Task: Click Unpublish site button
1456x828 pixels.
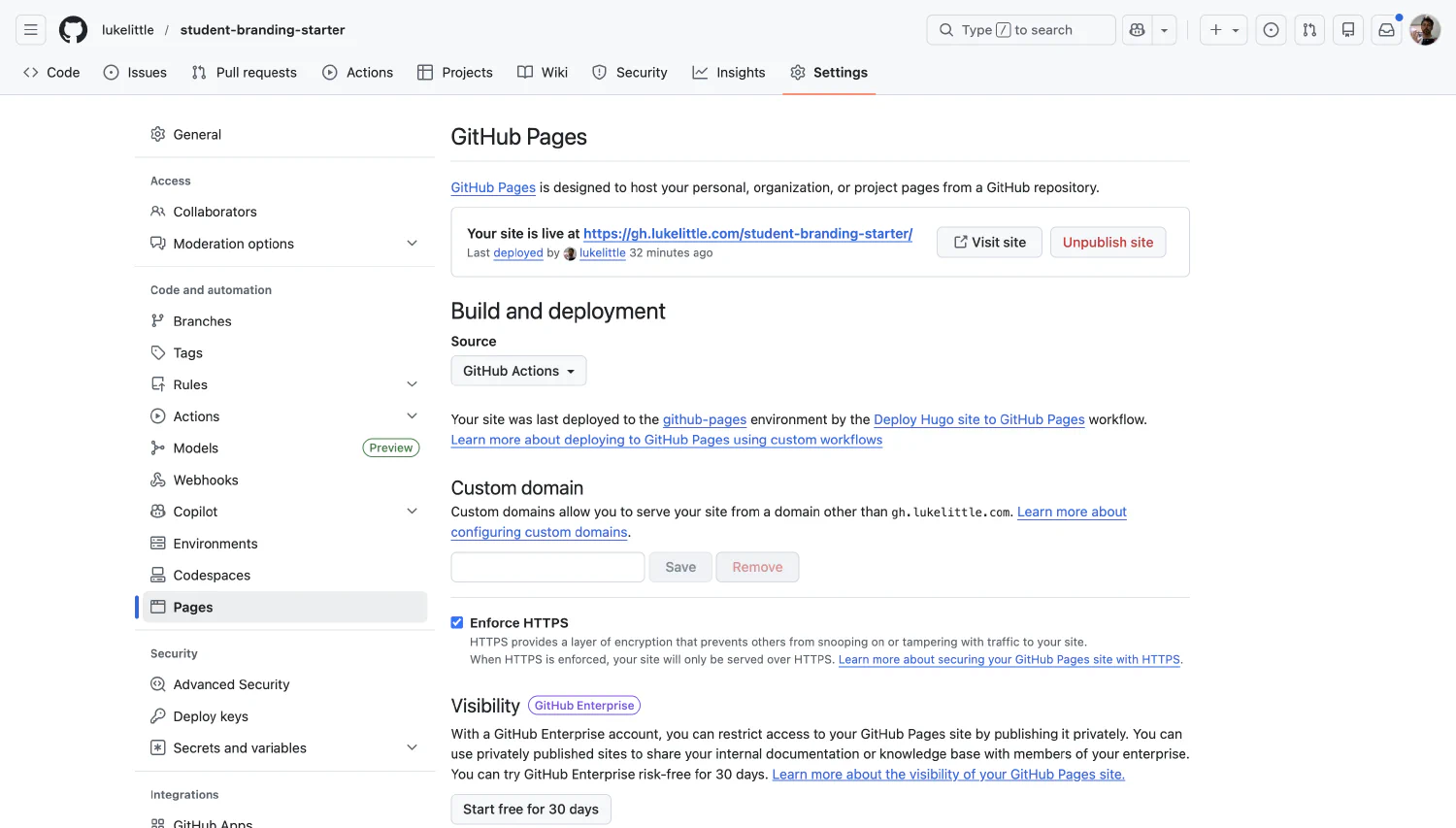Action: point(1108,242)
